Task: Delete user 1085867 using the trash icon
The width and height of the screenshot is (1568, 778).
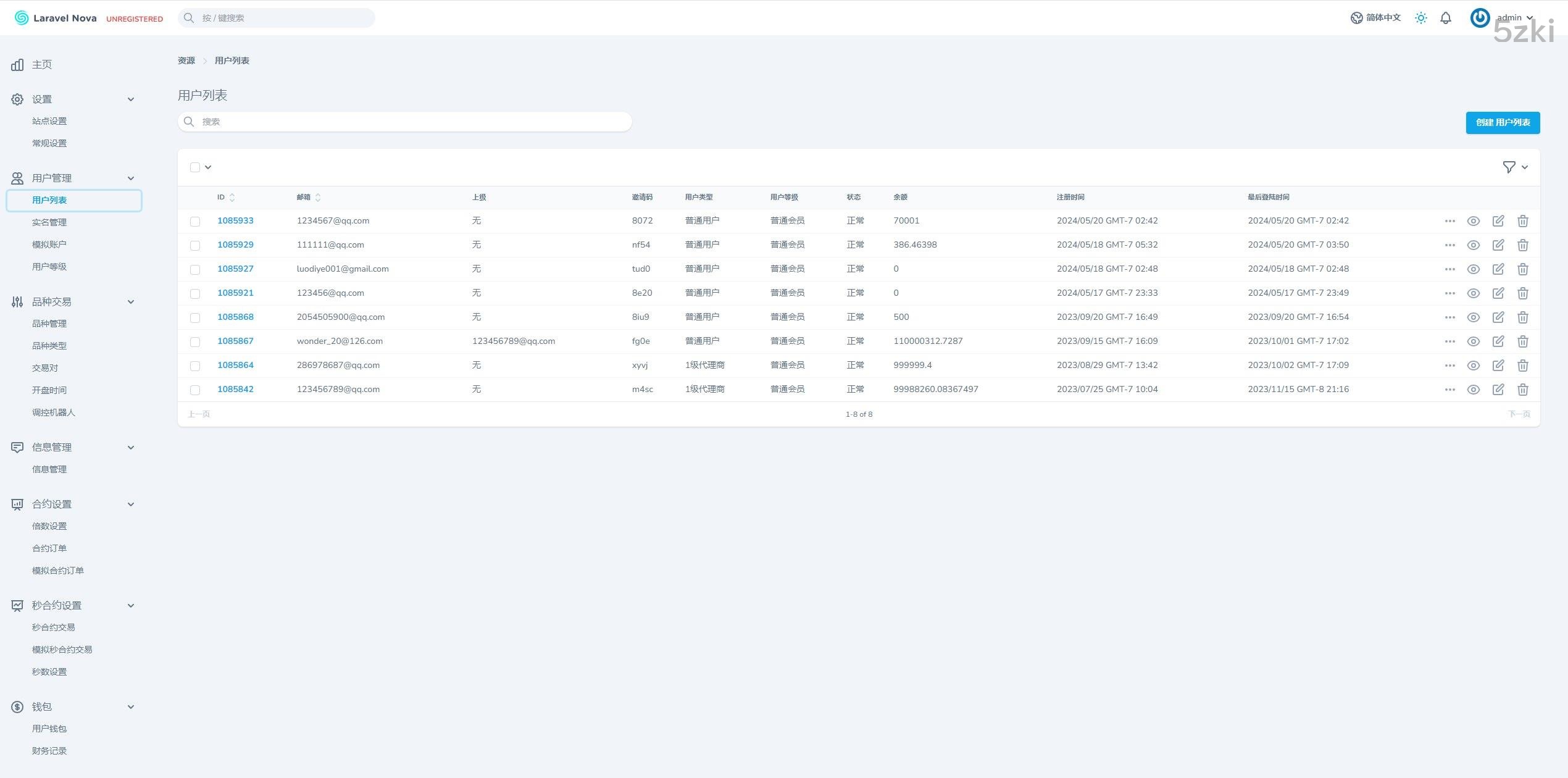Action: click(x=1523, y=341)
